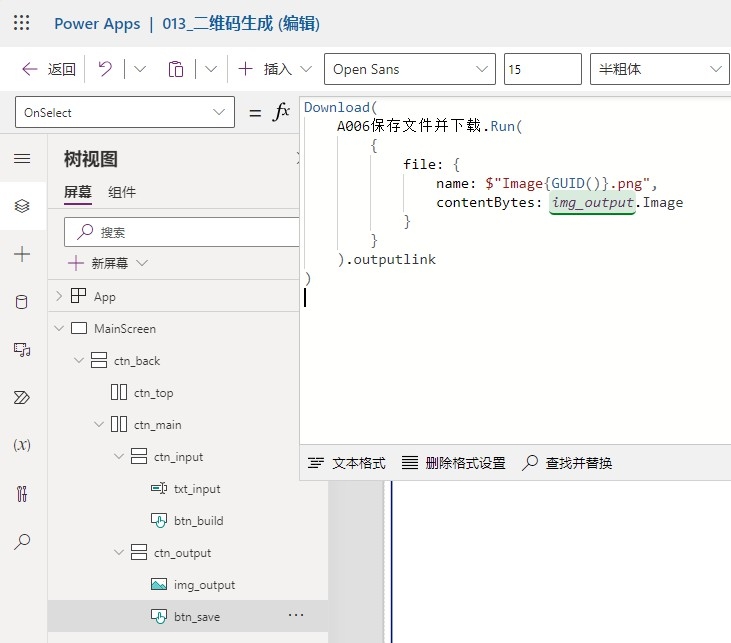Open the Search magnifier icon in sidebar

[22, 541]
